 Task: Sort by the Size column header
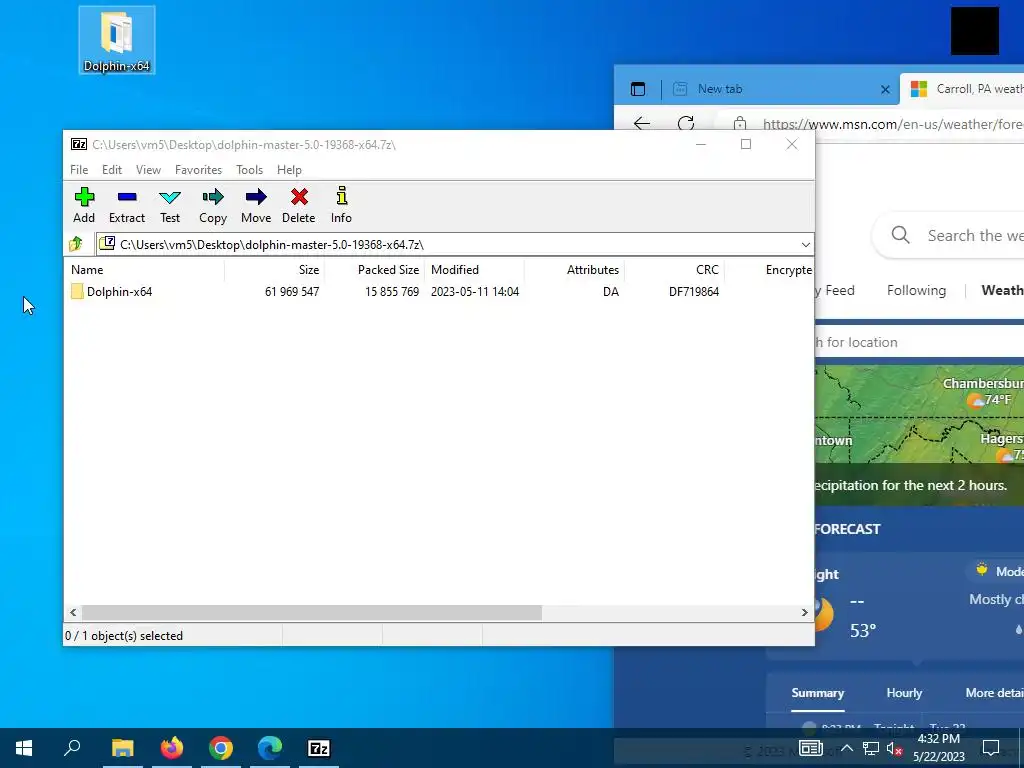click(274, 270)
